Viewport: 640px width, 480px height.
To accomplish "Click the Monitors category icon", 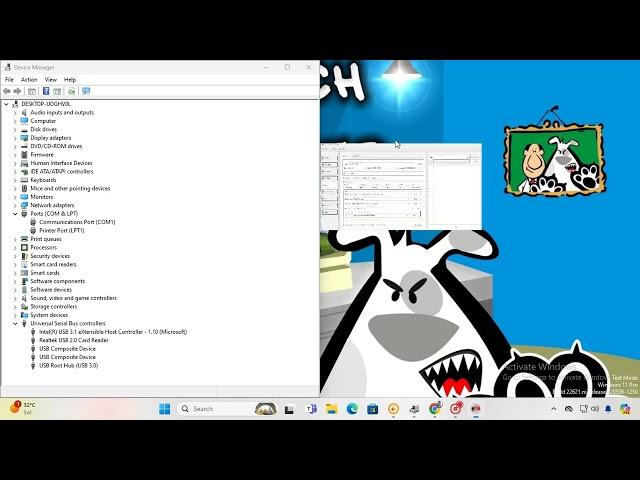I will click(x=24, y=197).
